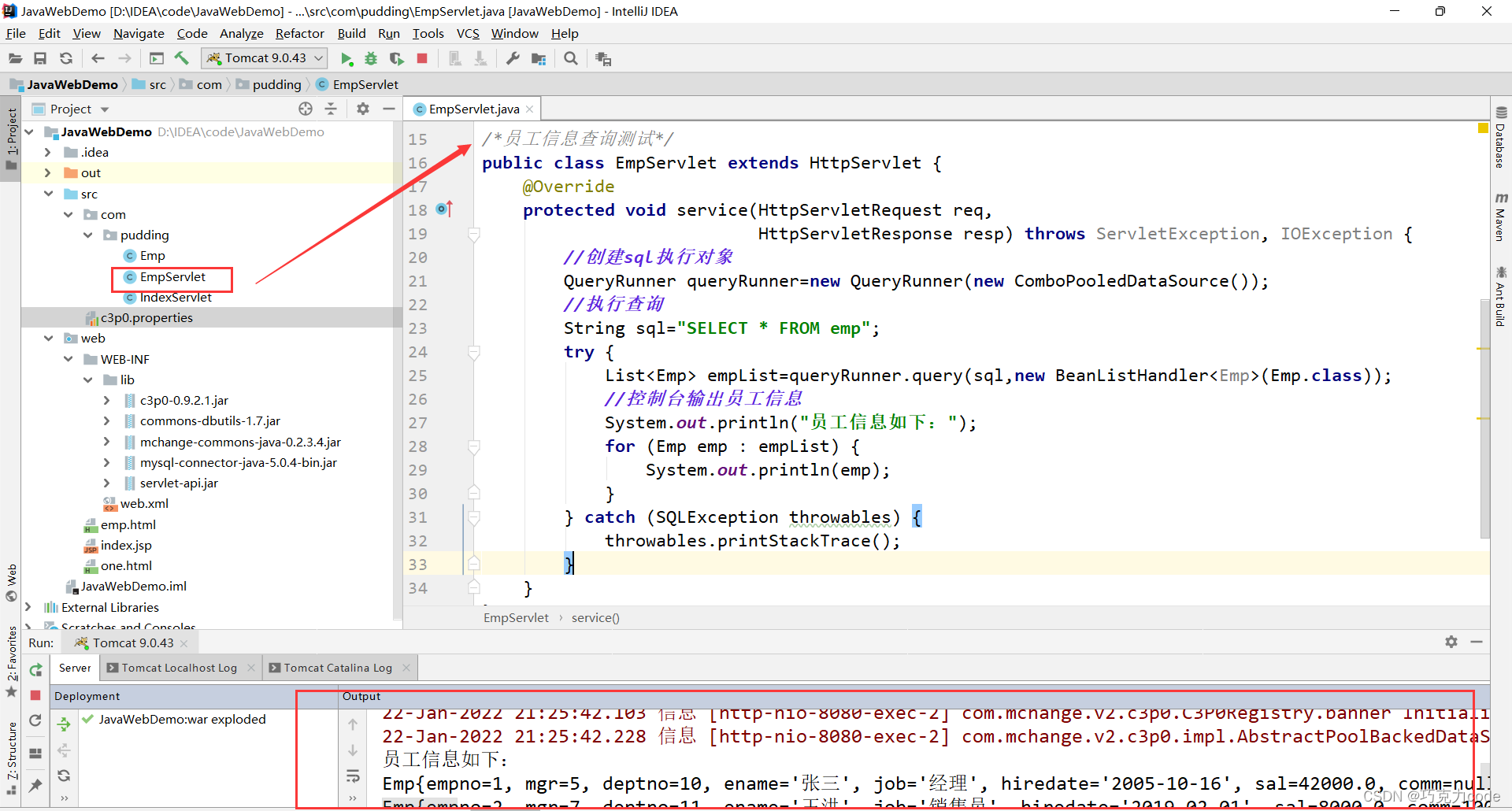Viewport: 1512px width, 811px height.
Task: Open Database tool window
Action: pos(1500,137)
